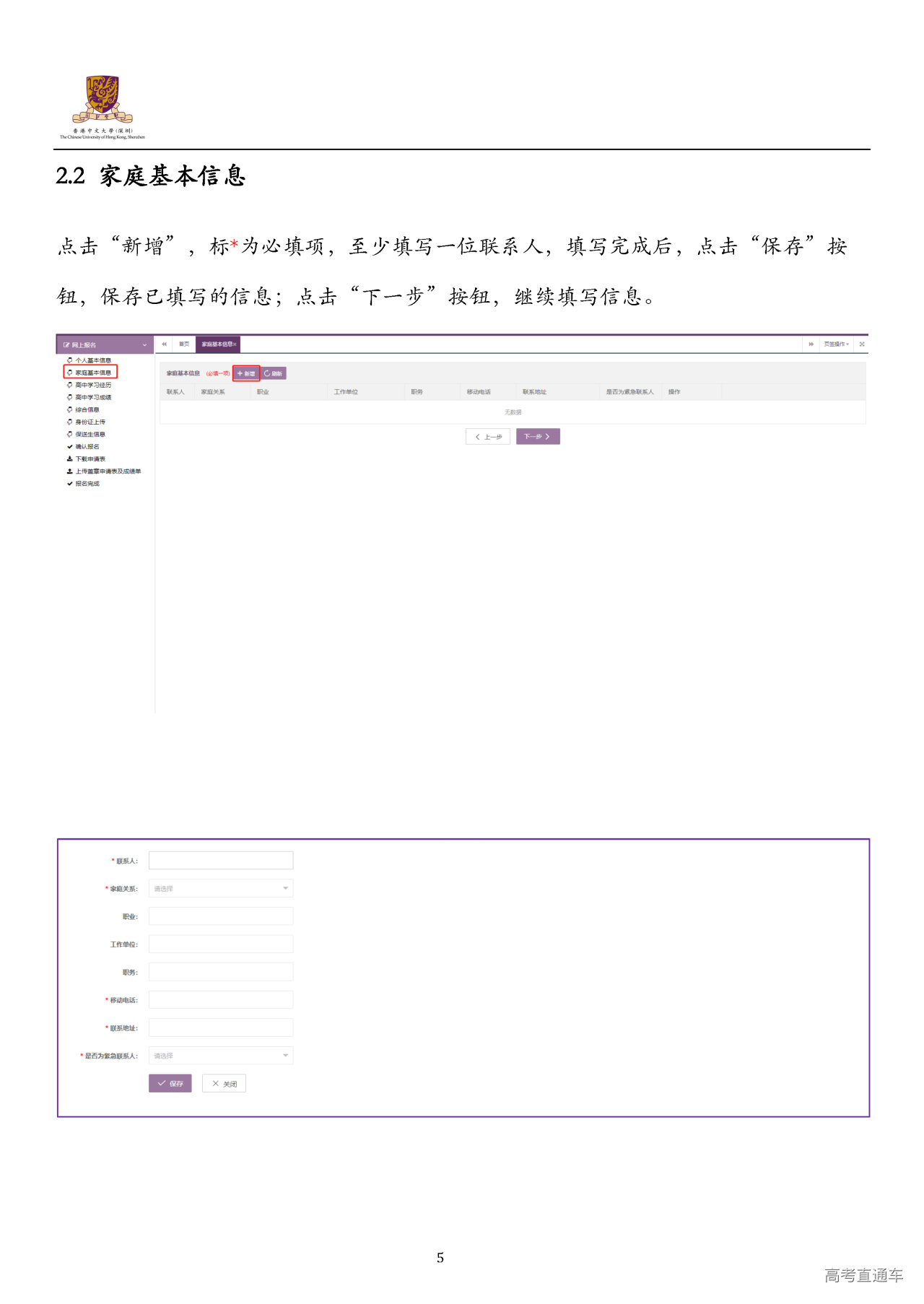Click the 保存 save button
Viewport: 924px width, 1304px height.
170,1084
